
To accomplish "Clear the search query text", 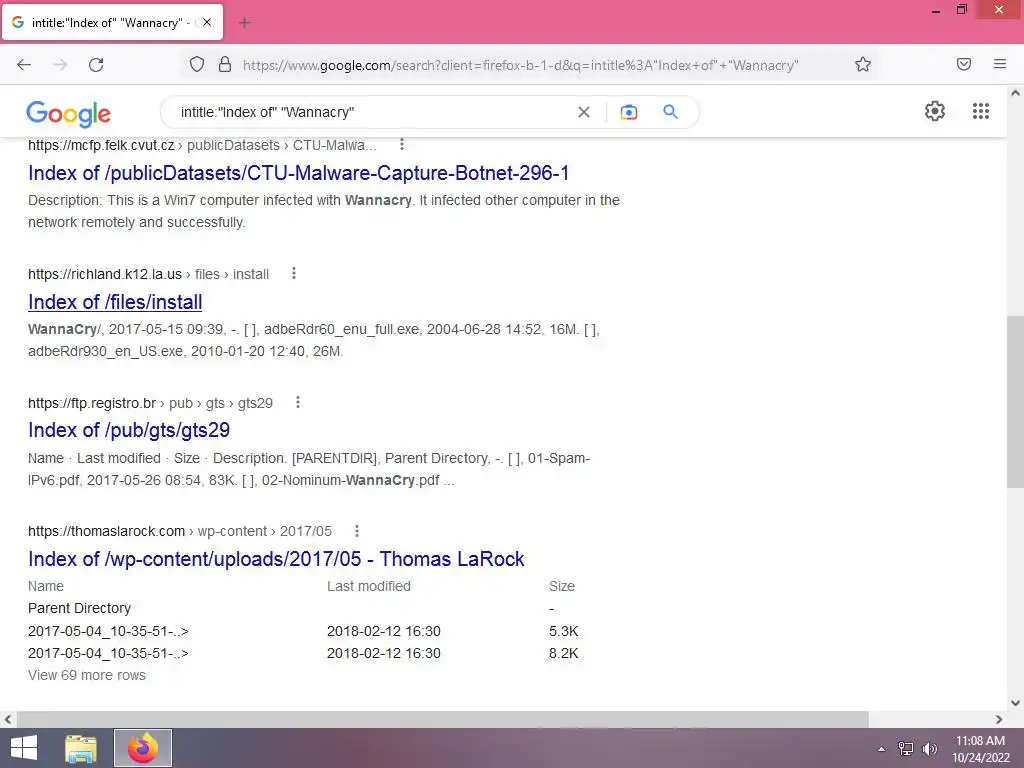I will point(584,112).
